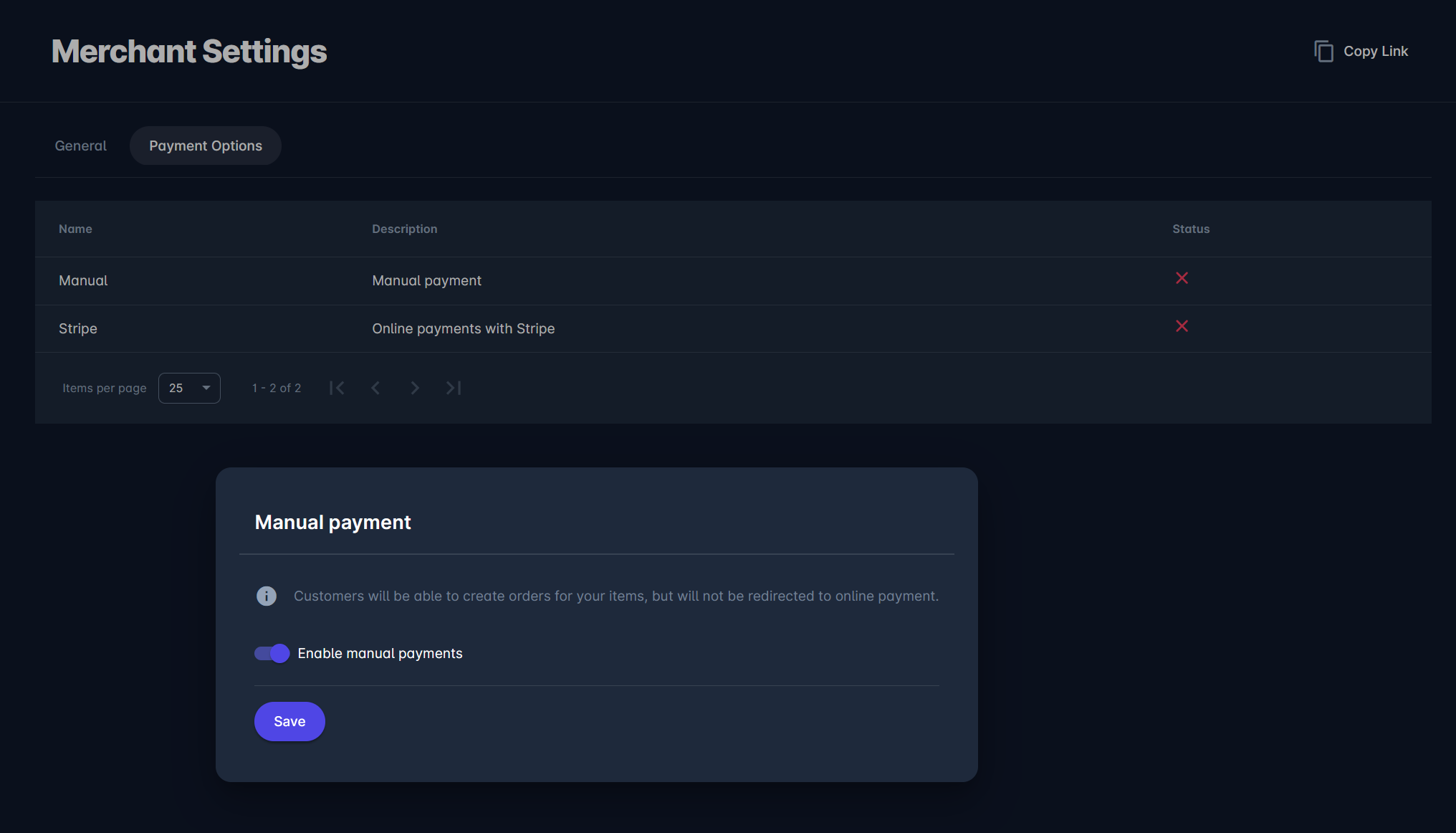Click the red X status for Manual
Image resolution: width=1456 pixels, height=833 pixels.
pos(1182,278)
